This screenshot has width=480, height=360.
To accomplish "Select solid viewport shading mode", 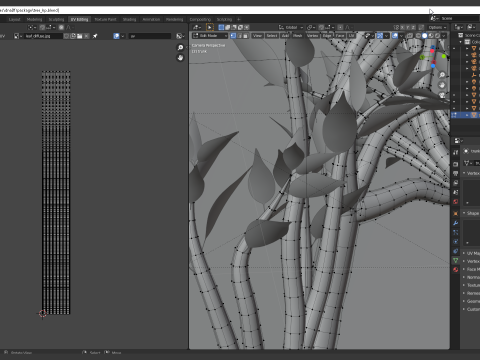I will click(x=424, y=36).
